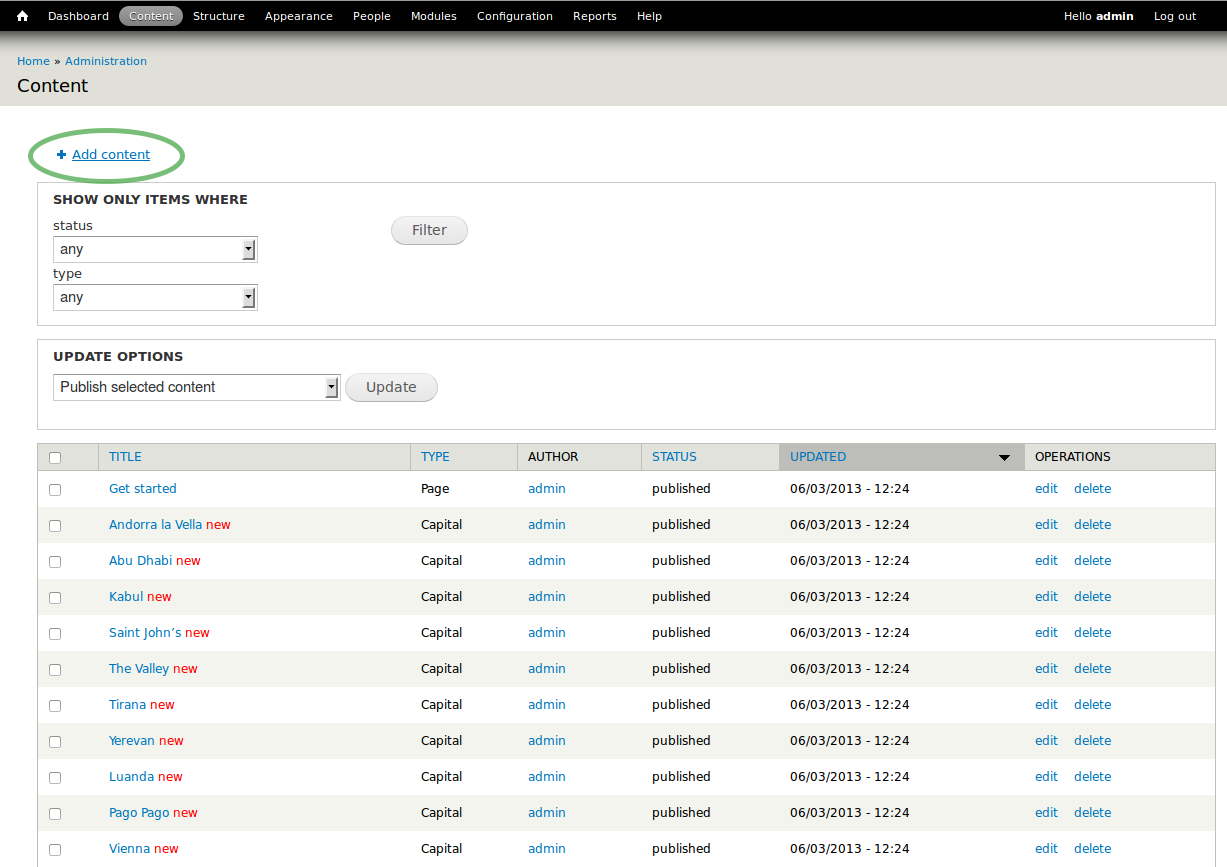Open the Publish selected content dropdown
The image size is (1227, 867).
[196, 388]
